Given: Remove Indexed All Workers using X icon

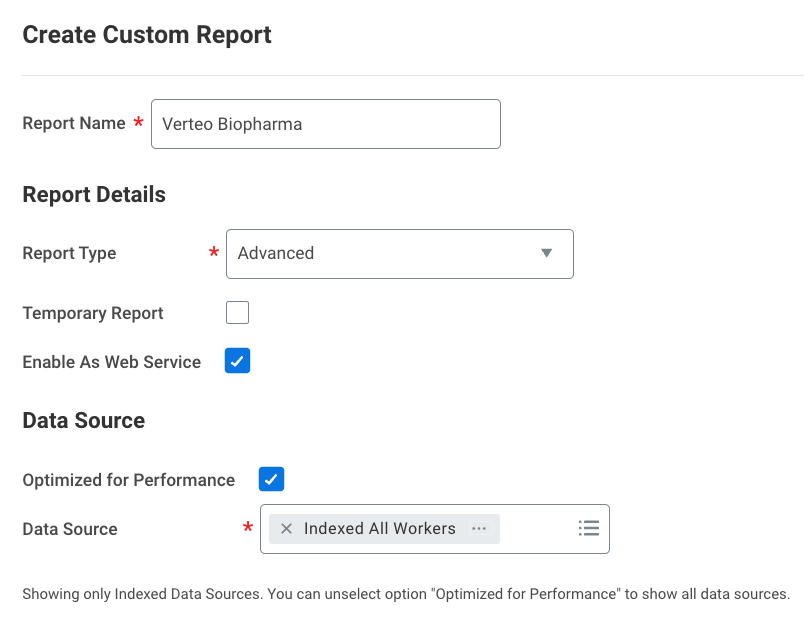Looking at the screenshot, I should click(287, 529).
